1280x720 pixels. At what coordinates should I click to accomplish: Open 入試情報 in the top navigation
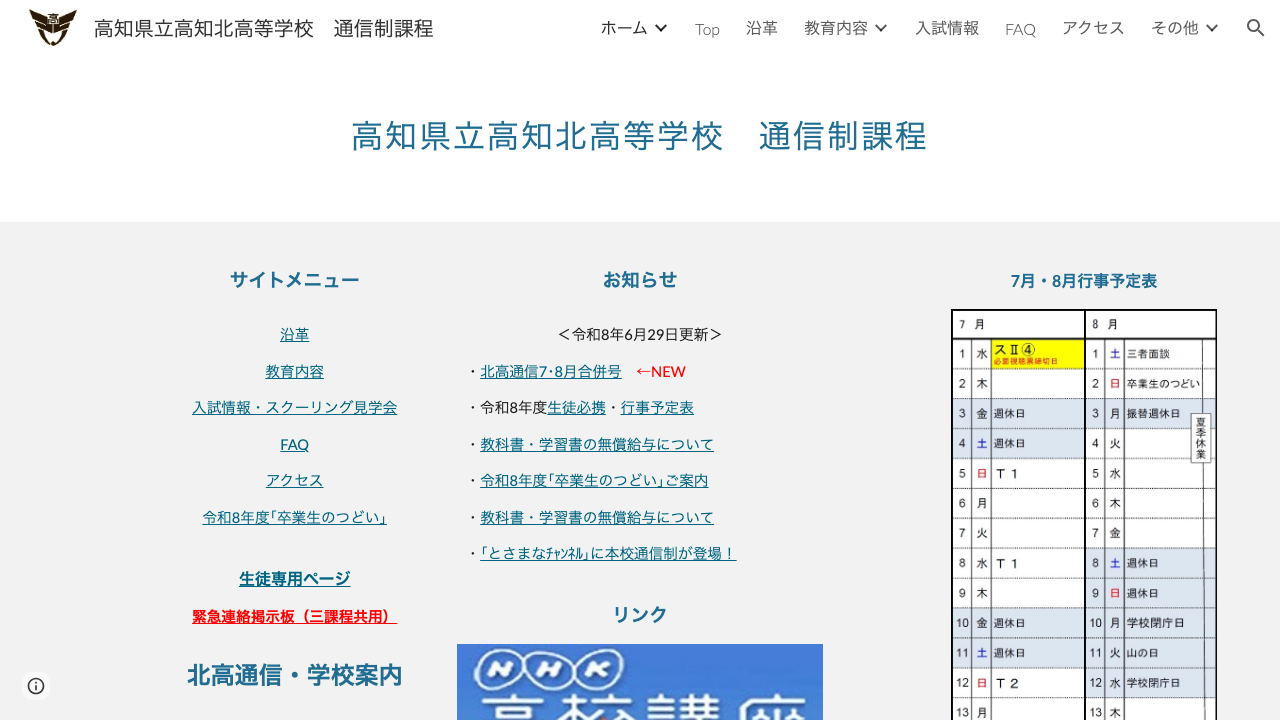(947, 28)
